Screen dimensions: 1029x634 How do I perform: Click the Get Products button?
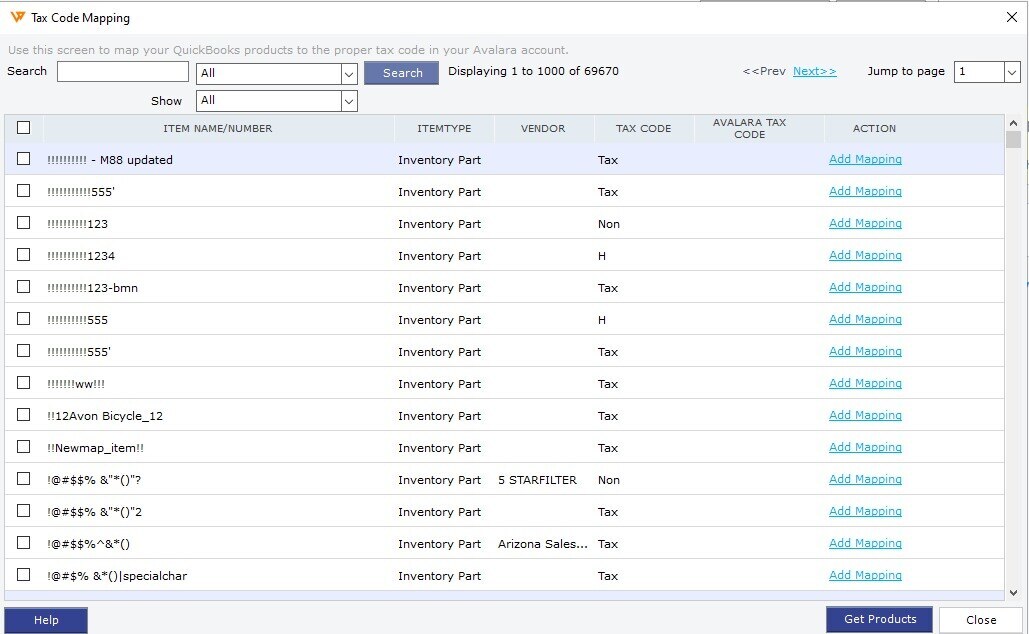(x=879, y=619)
